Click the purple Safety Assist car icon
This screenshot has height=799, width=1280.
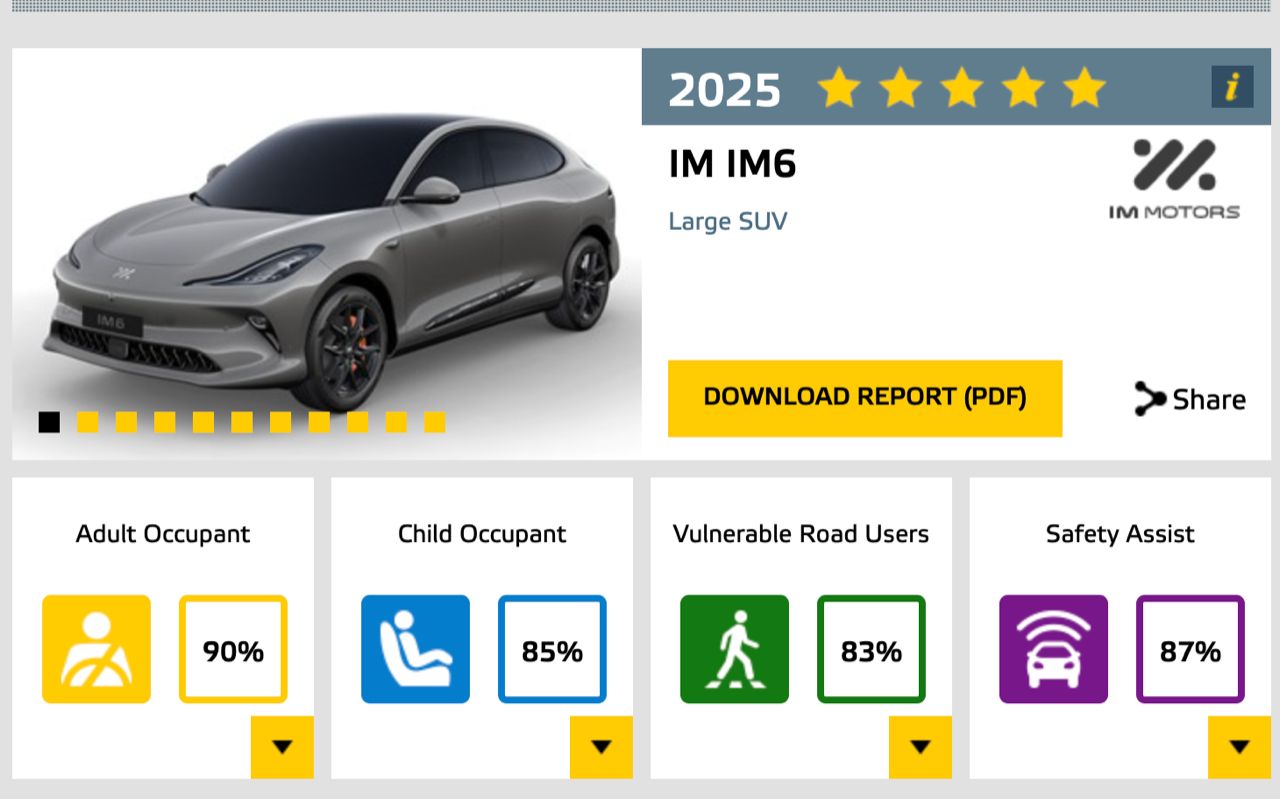pos(1053,649)
